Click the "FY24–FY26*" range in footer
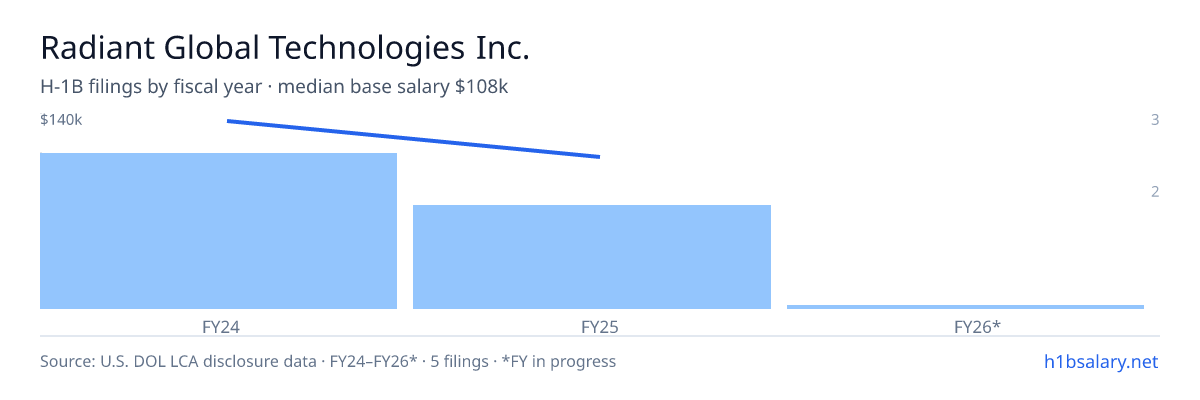 pos(373,361)
